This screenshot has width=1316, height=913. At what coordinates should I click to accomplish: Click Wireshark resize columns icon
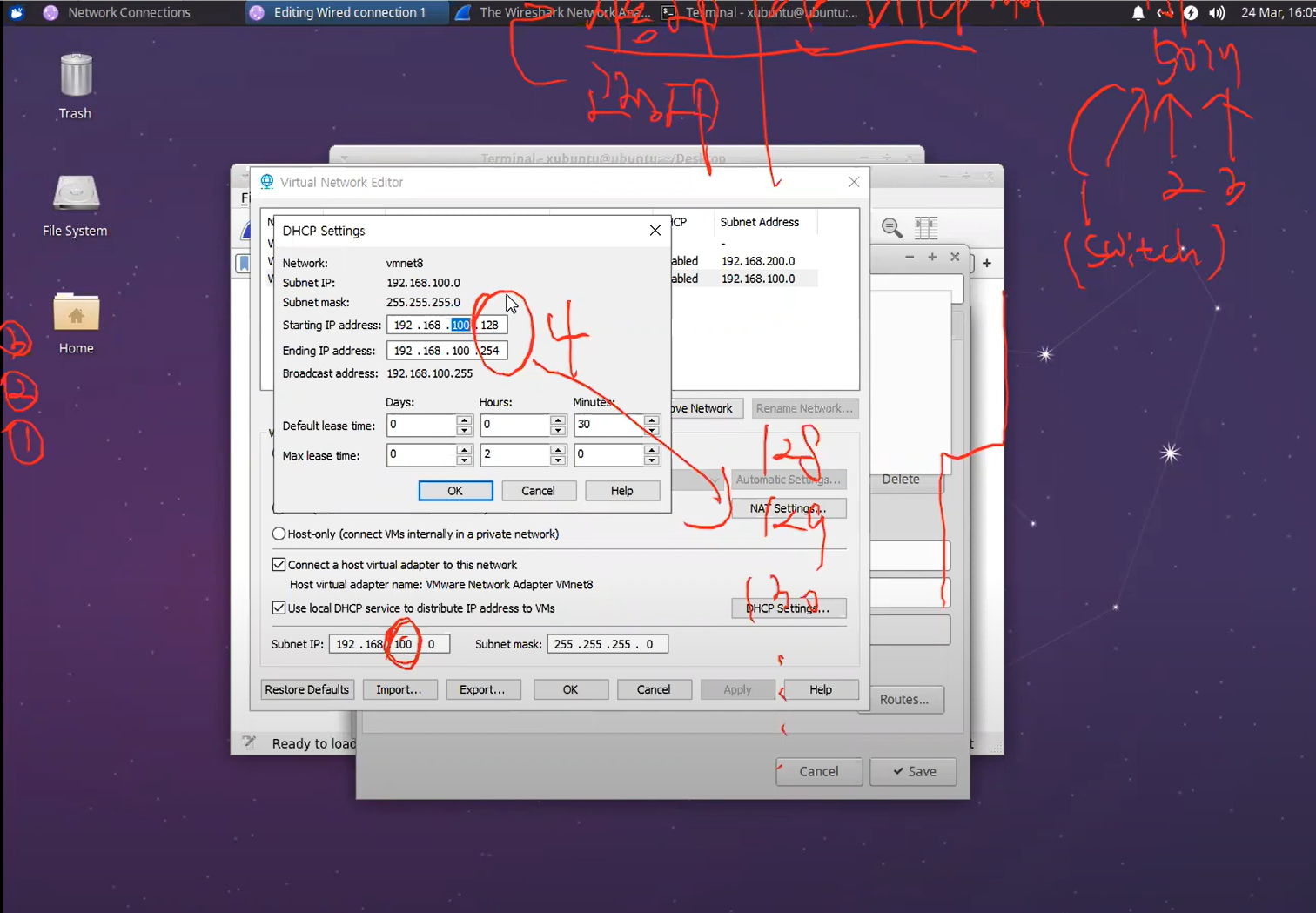pos(926,228)
